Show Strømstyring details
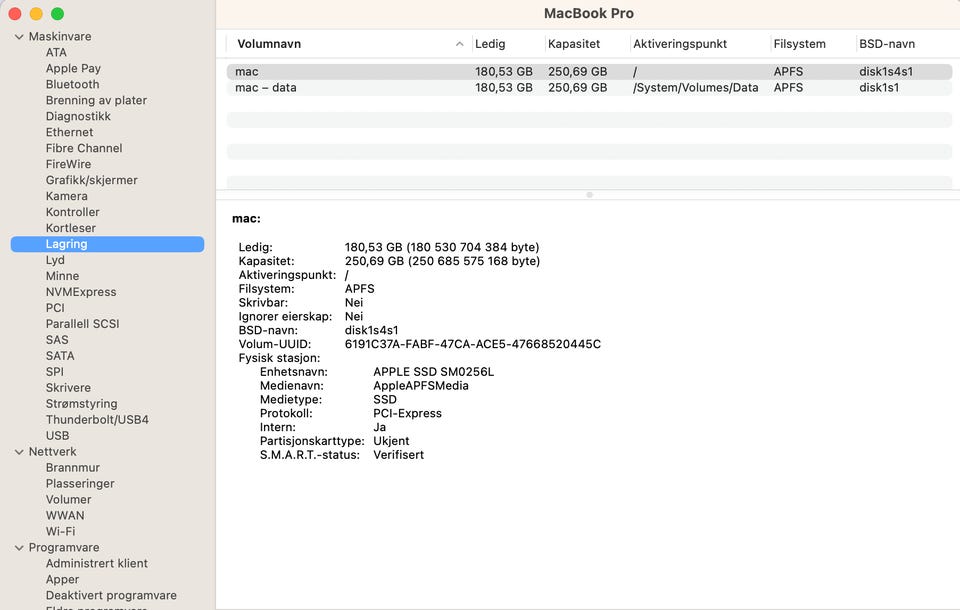 coord(81,404)
